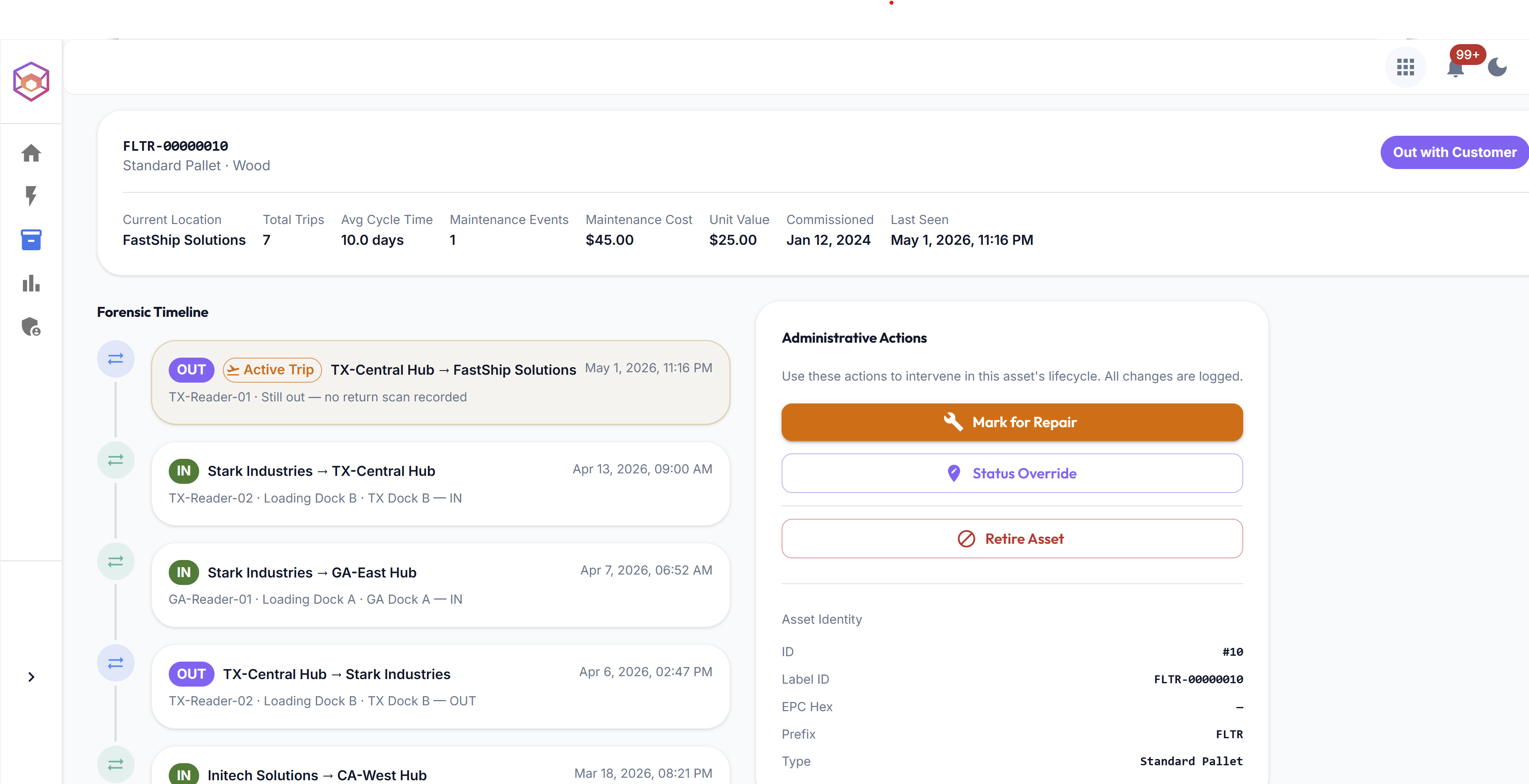Click Last Seen May 1, 2026 value
This screenshot has width=1529, height=784.
pyautogui.click(x=962, y=239)
